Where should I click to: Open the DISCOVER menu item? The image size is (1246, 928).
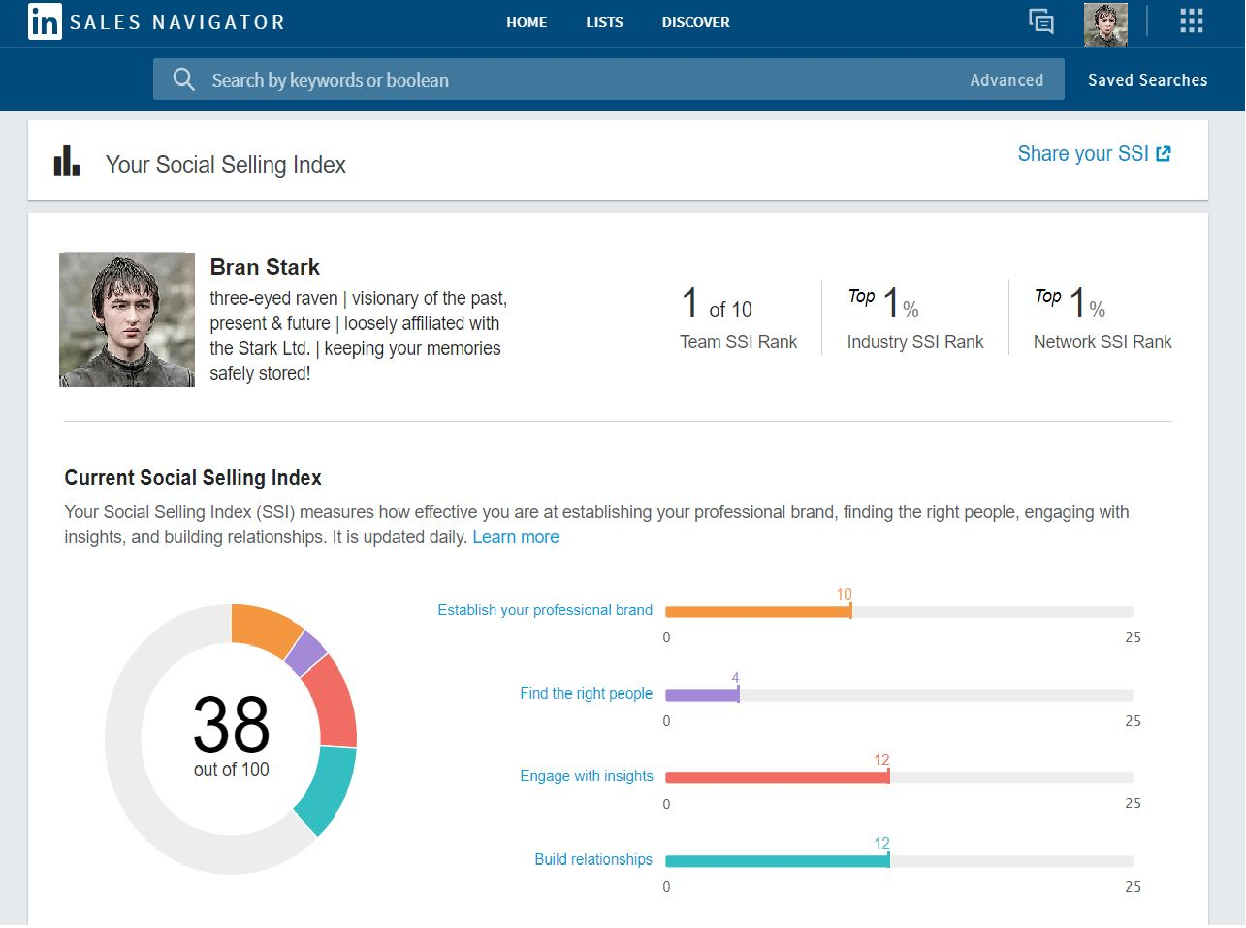(x=696, y=22)
